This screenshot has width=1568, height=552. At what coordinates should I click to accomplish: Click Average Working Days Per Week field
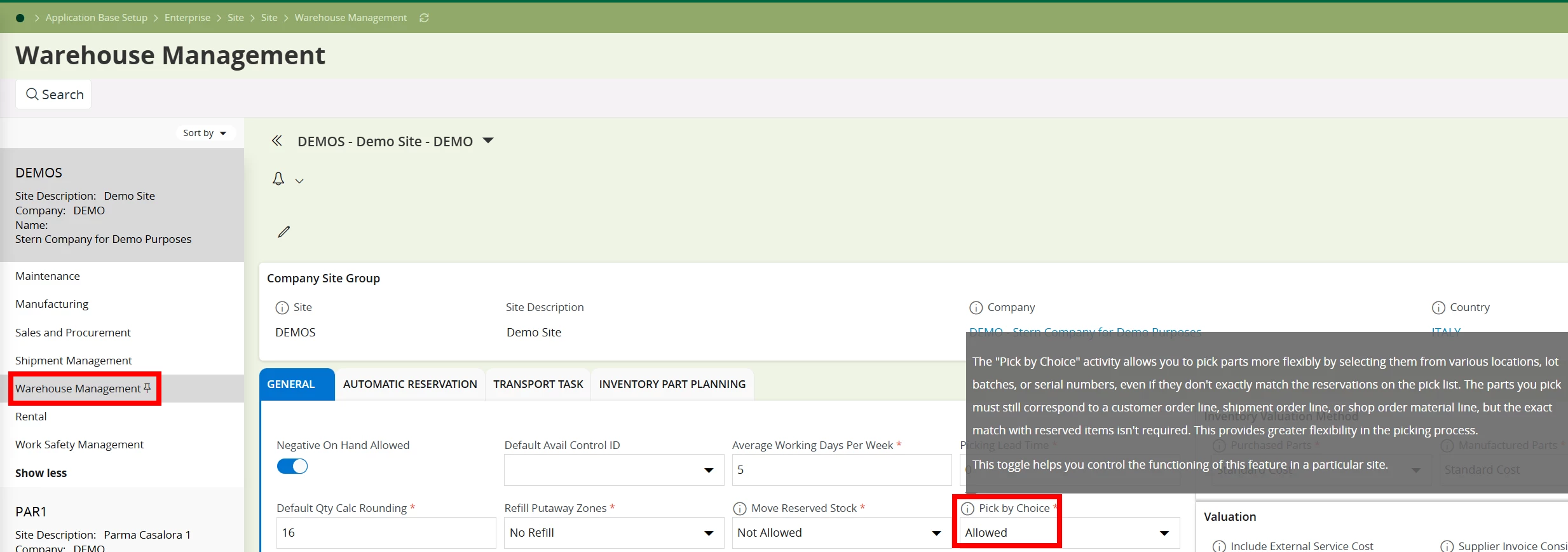(842, 470)
